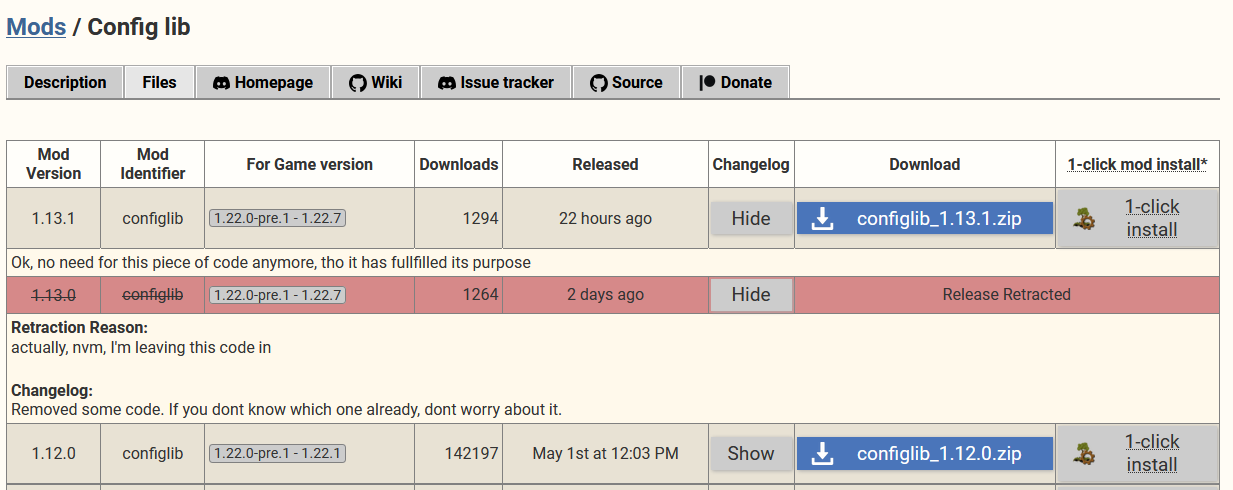This screenshot has height=490, width=1233.
Task: Click the mod installer icon for version 1.12.0
Action: [1083, 454]
